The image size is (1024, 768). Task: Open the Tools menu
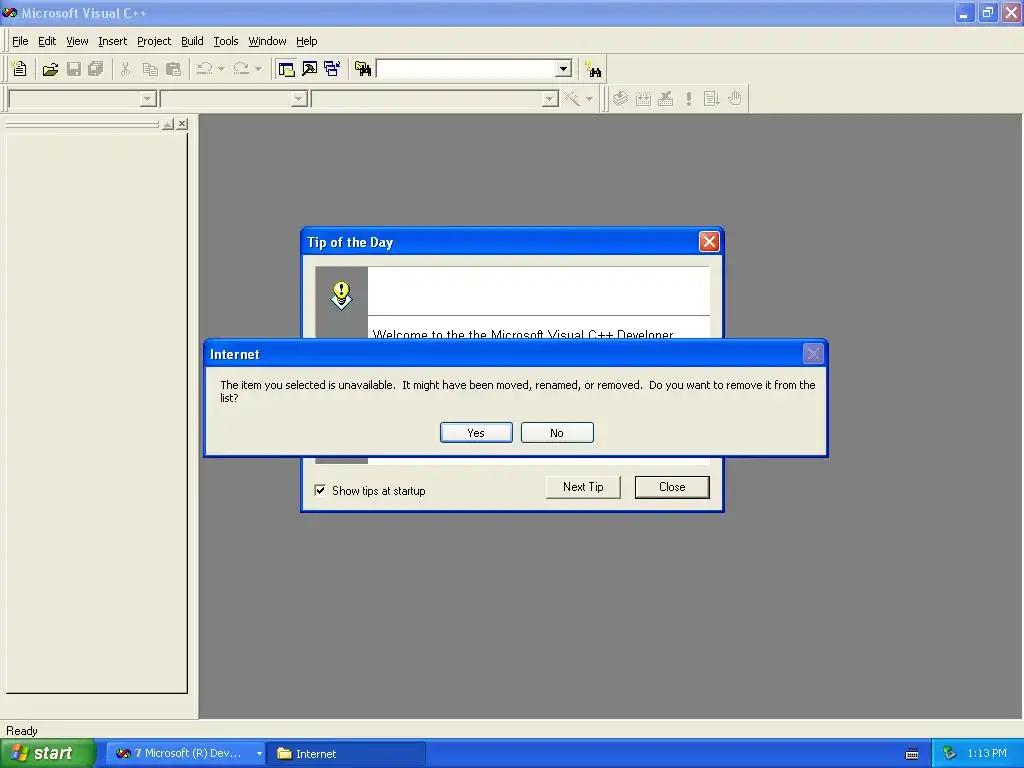[x=226, y=41]
